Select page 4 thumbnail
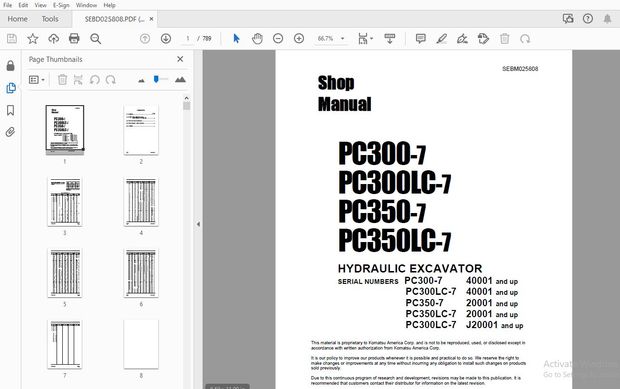620x389 pixels. 141,202
